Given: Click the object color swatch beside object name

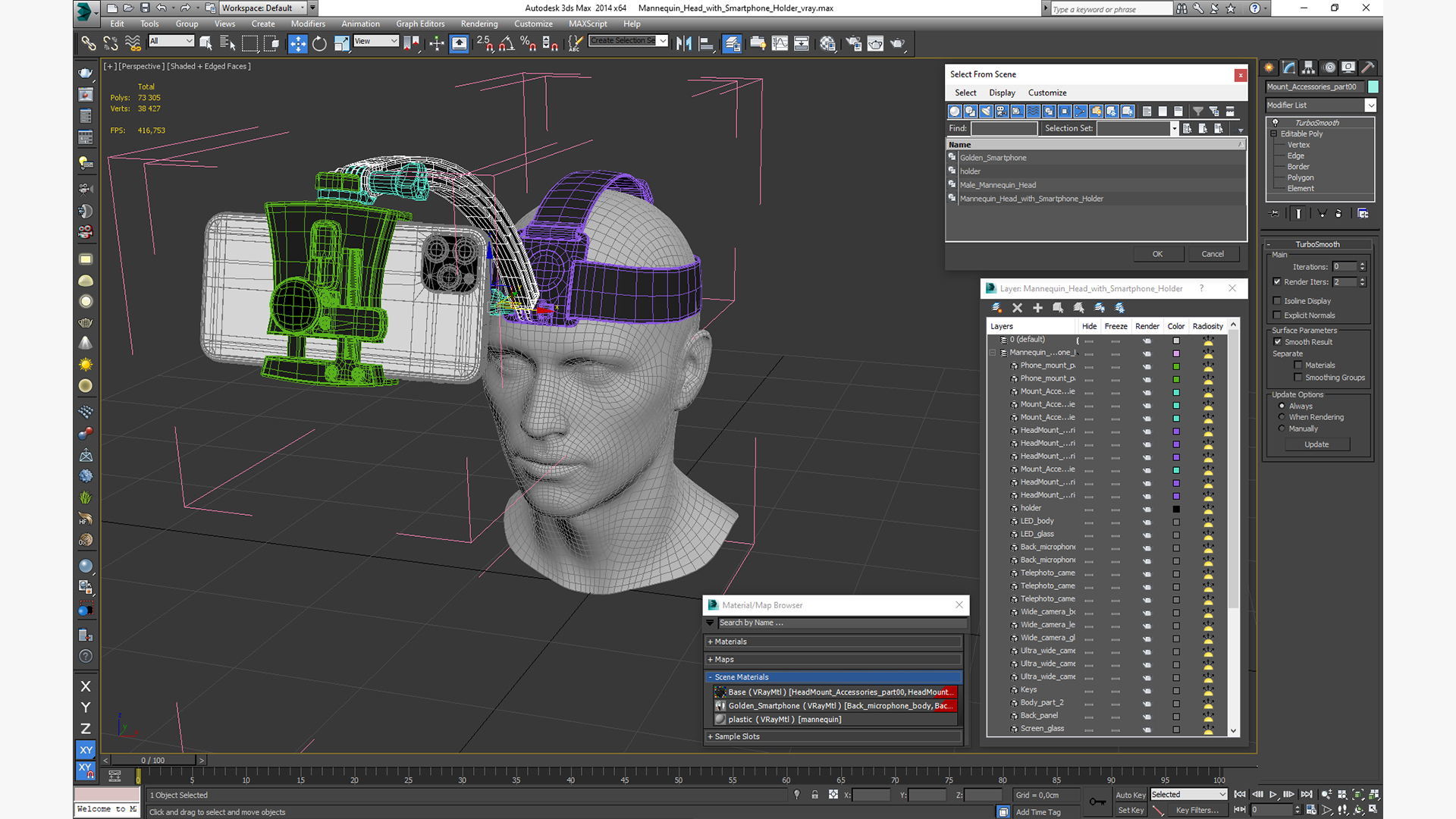Looking at the screenshot, I should point(1373,86).
